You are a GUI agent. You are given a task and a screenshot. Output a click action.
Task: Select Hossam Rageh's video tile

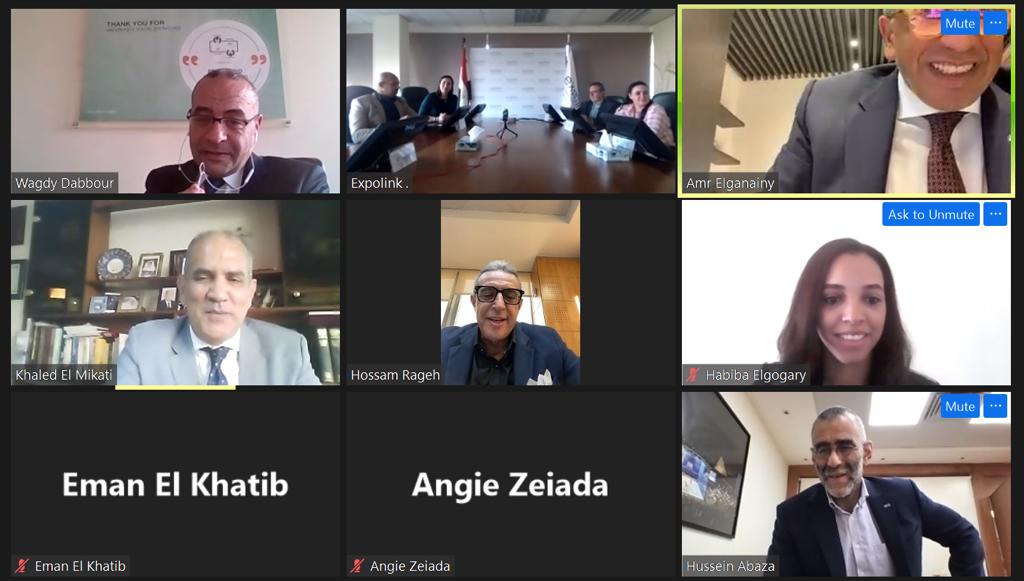(511, 292)
